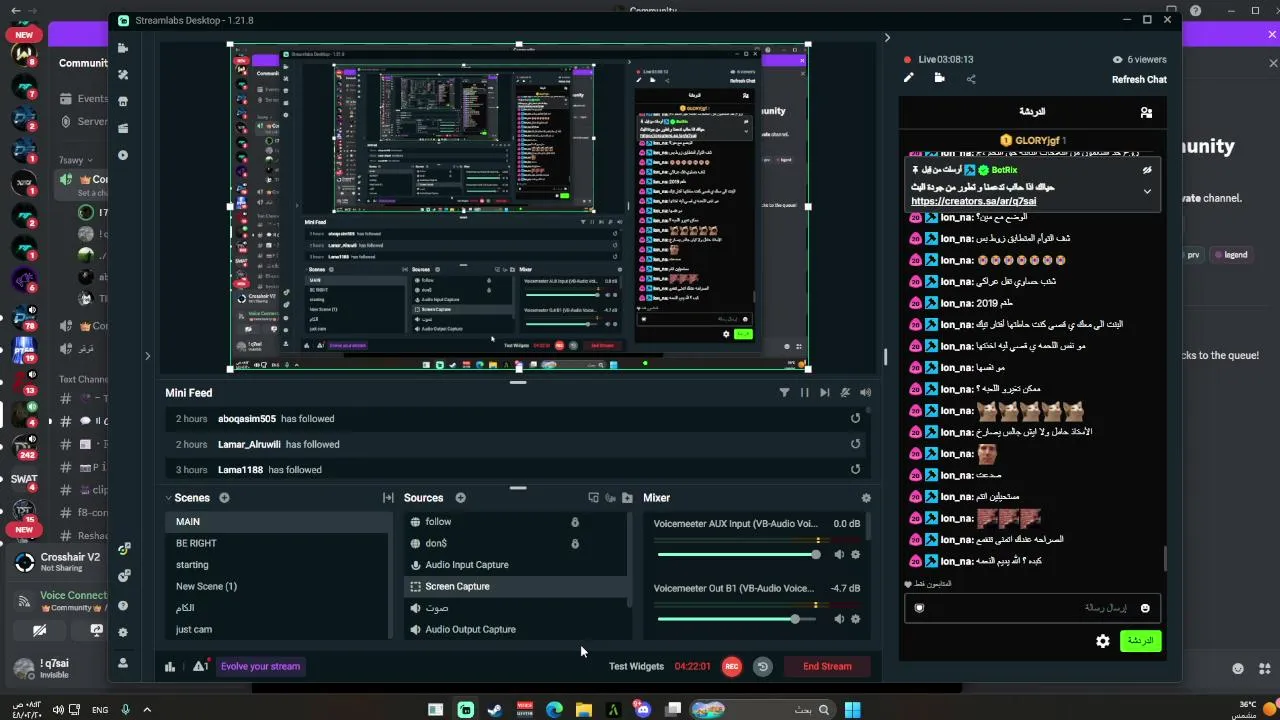Open the emoji picker in chat input

pyautogui.click(x=1145, y=608)
